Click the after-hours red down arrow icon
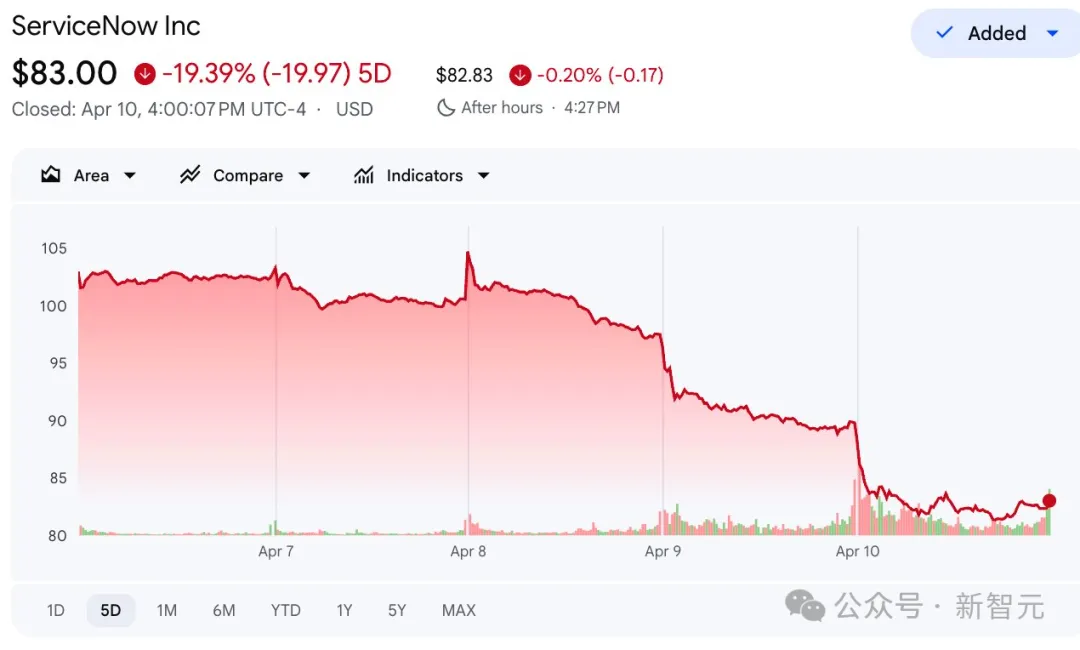1080x650 pixels. coord(520,75)
